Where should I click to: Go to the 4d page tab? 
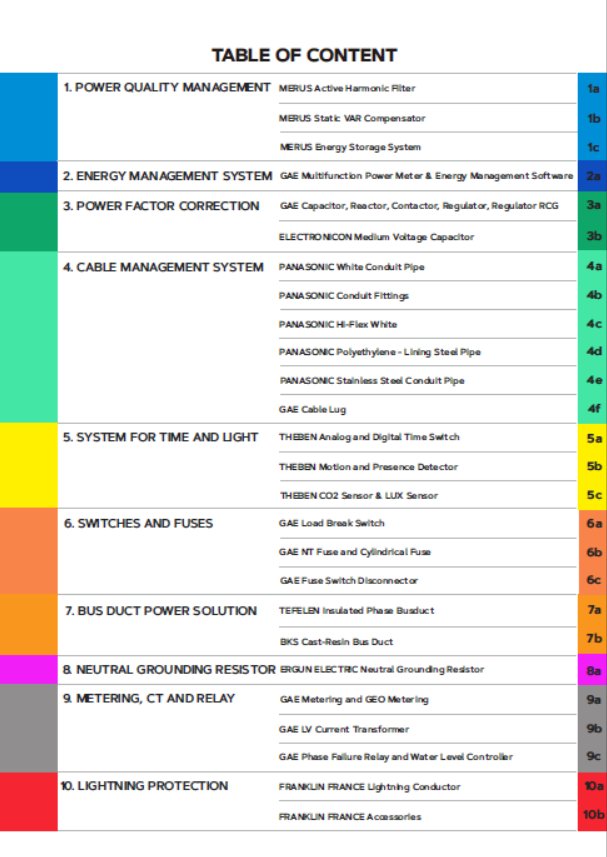click(593, 351)
